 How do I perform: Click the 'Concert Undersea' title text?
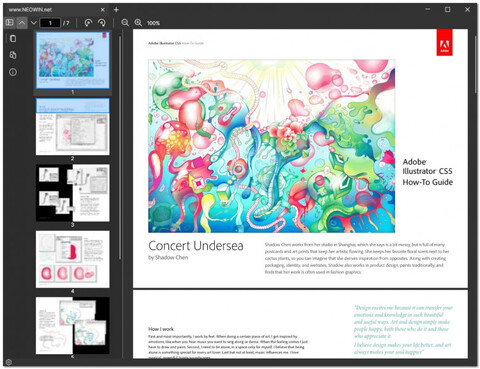[x=196, y=246]
